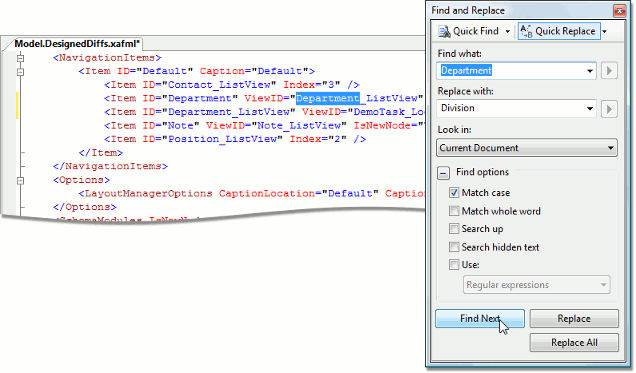The height and width of the screenshot is (373, 636).
Task: Collapse the NavigationItems node in the editor margin
Action: tap(20, 58)
